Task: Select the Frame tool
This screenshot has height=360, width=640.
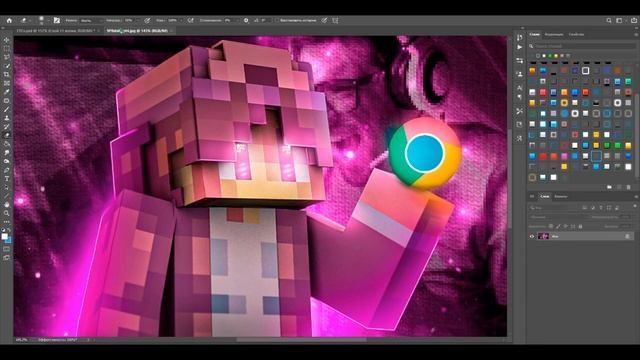Action: (7, 83)
